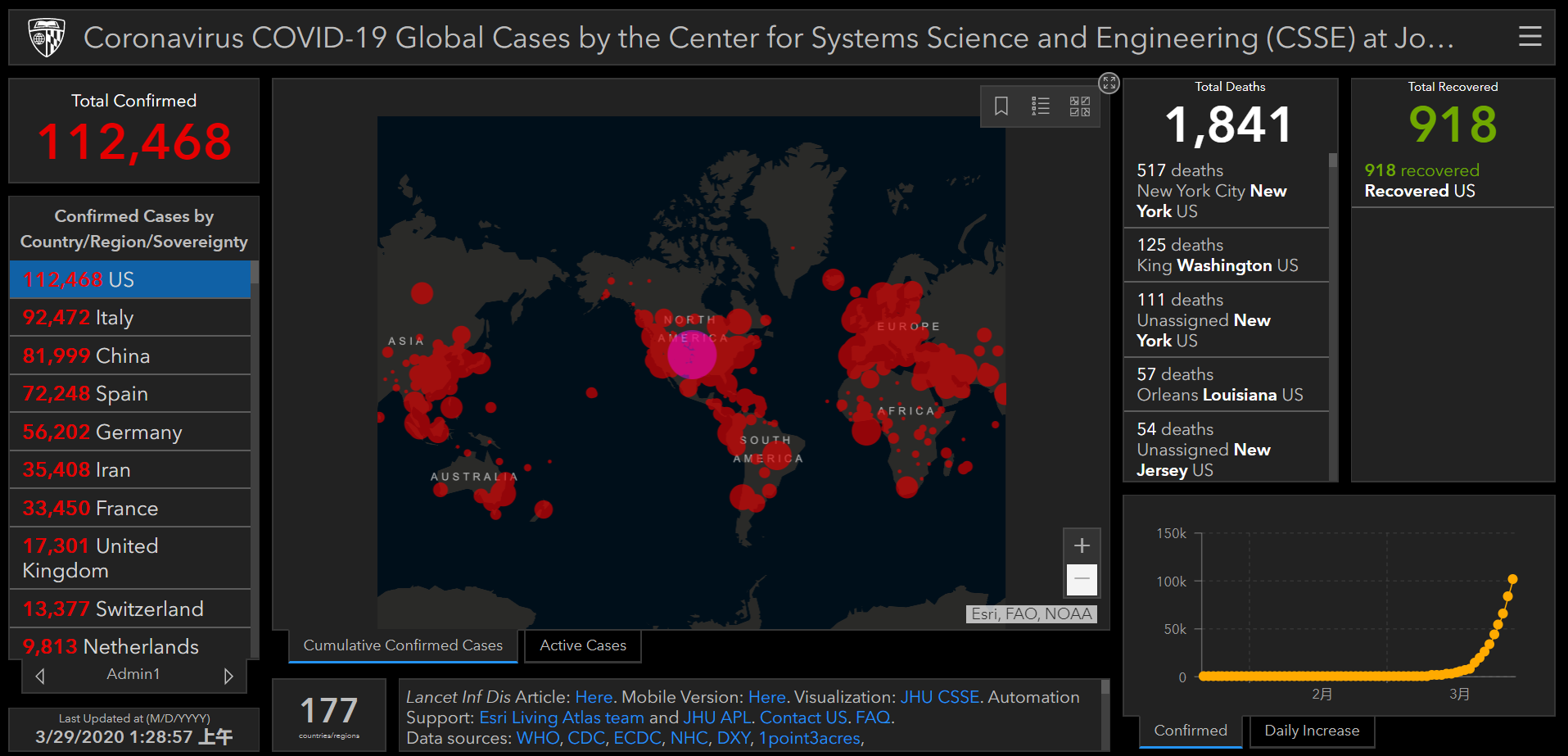Select Switzerland in the confirmed cases list
Screen dimensions: 1568x756
[130, 609]
